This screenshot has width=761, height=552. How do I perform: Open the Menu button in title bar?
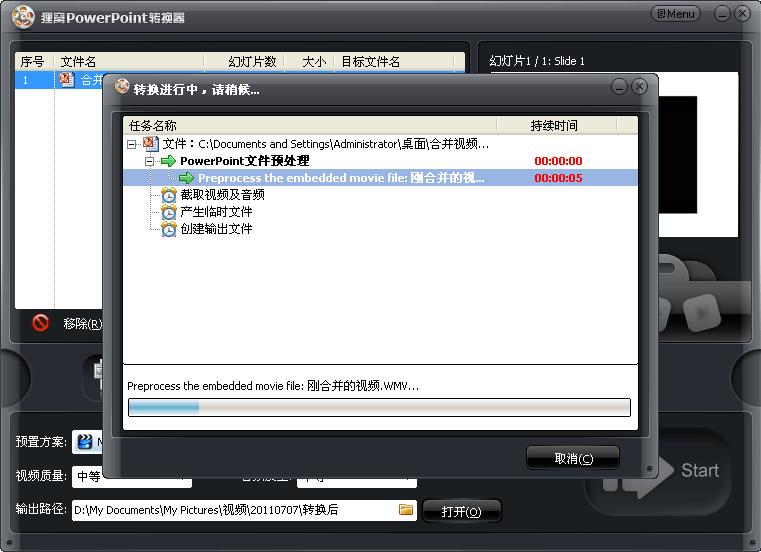click(x=676, y=14)
